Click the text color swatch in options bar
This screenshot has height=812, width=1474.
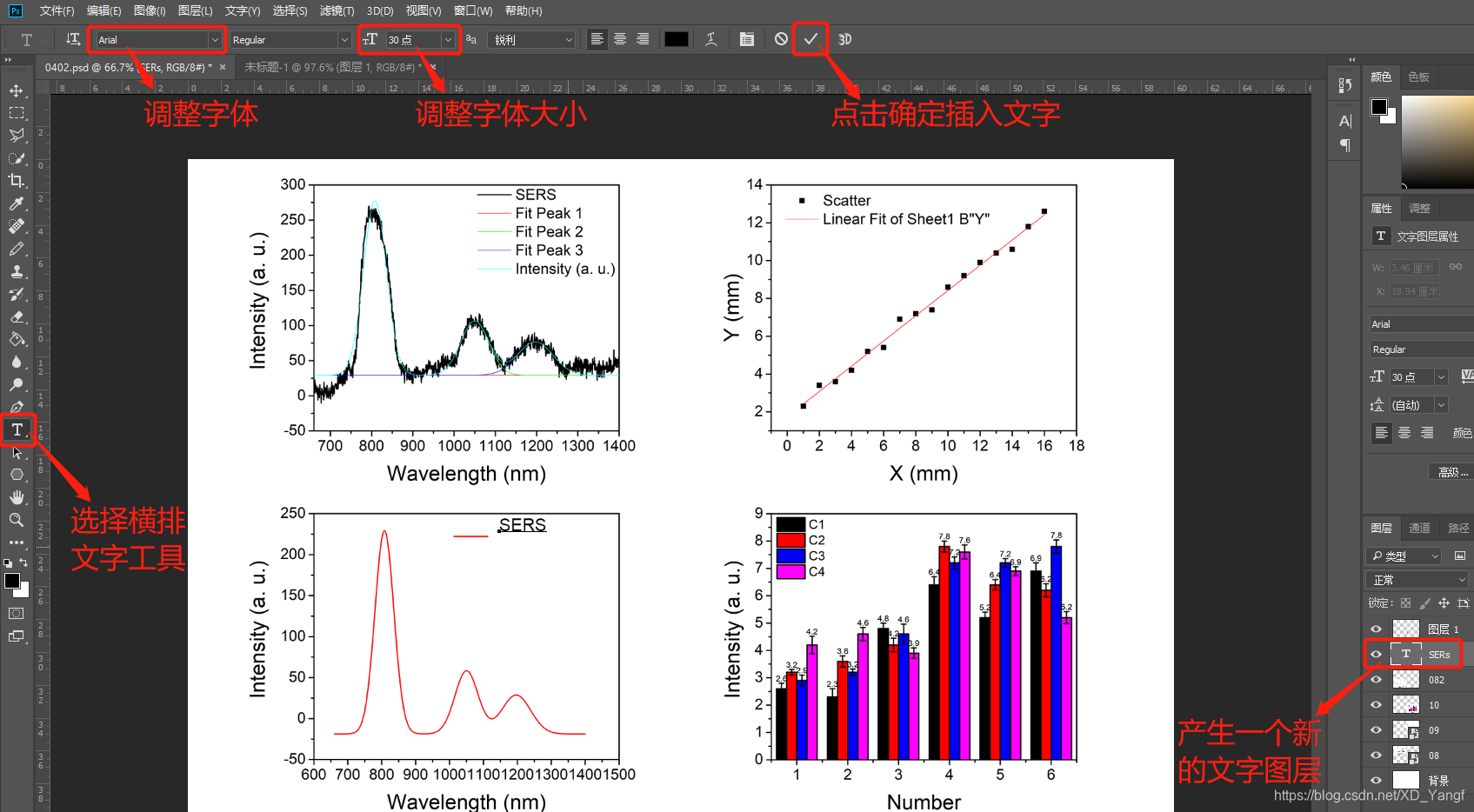click(x=676, y=39)
